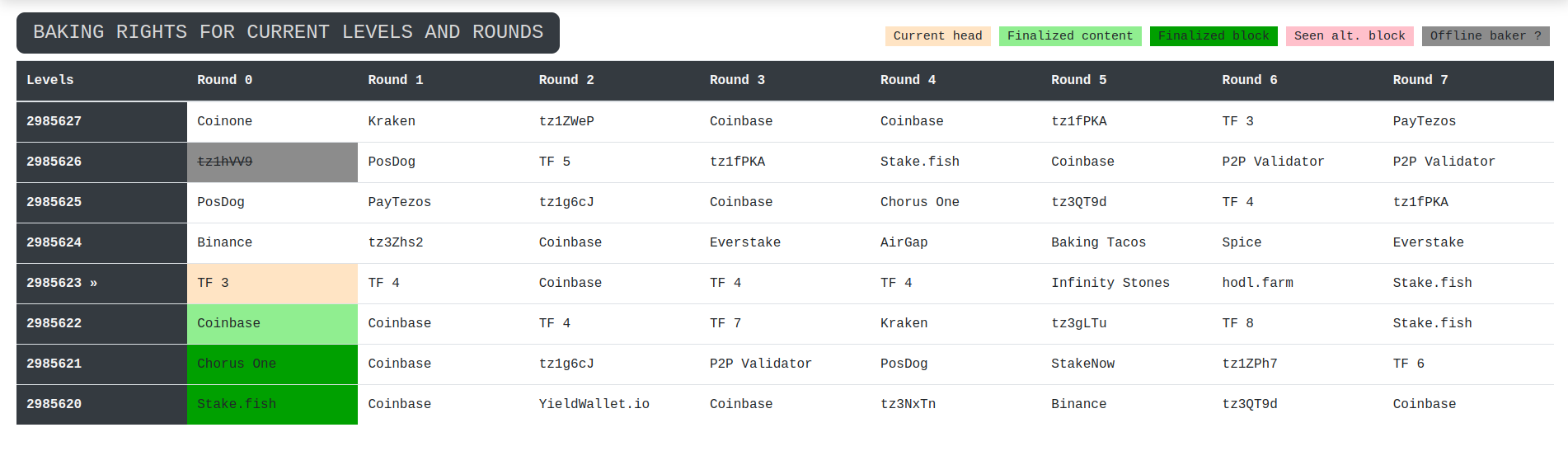Click the Infinity Stones baker

click(1110, 283)
